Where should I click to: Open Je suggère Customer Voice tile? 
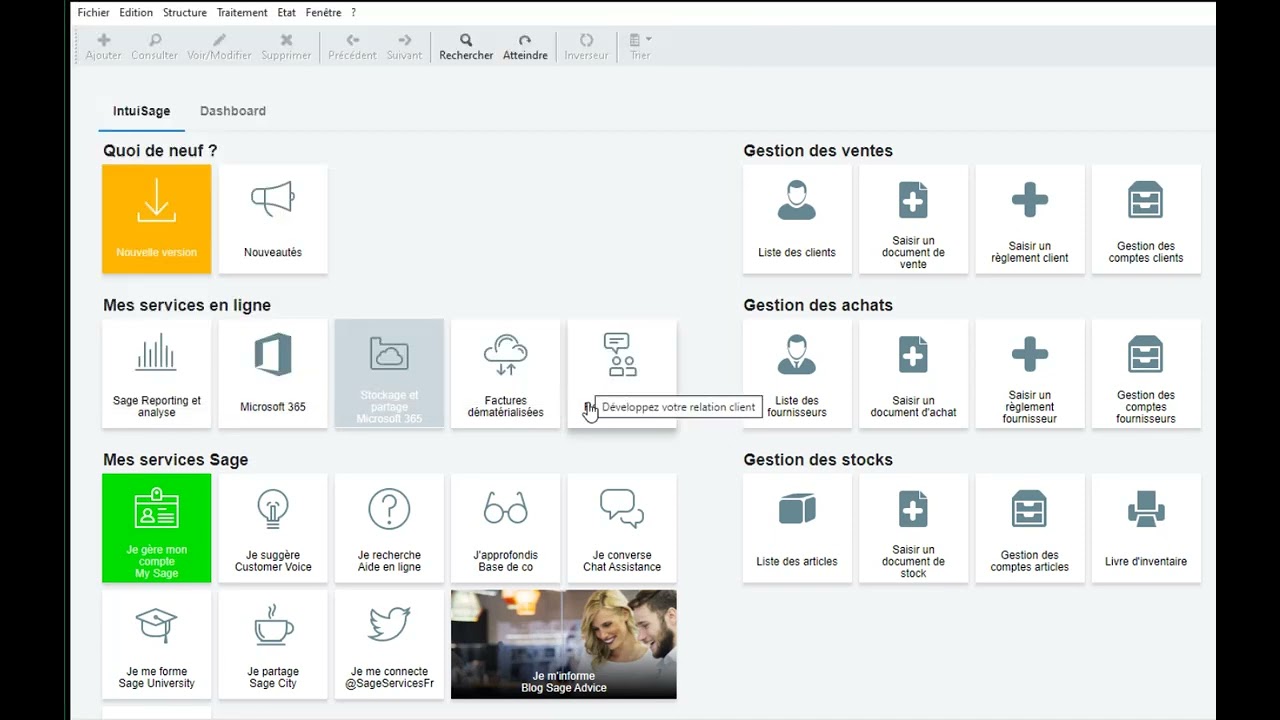(273, 528)
